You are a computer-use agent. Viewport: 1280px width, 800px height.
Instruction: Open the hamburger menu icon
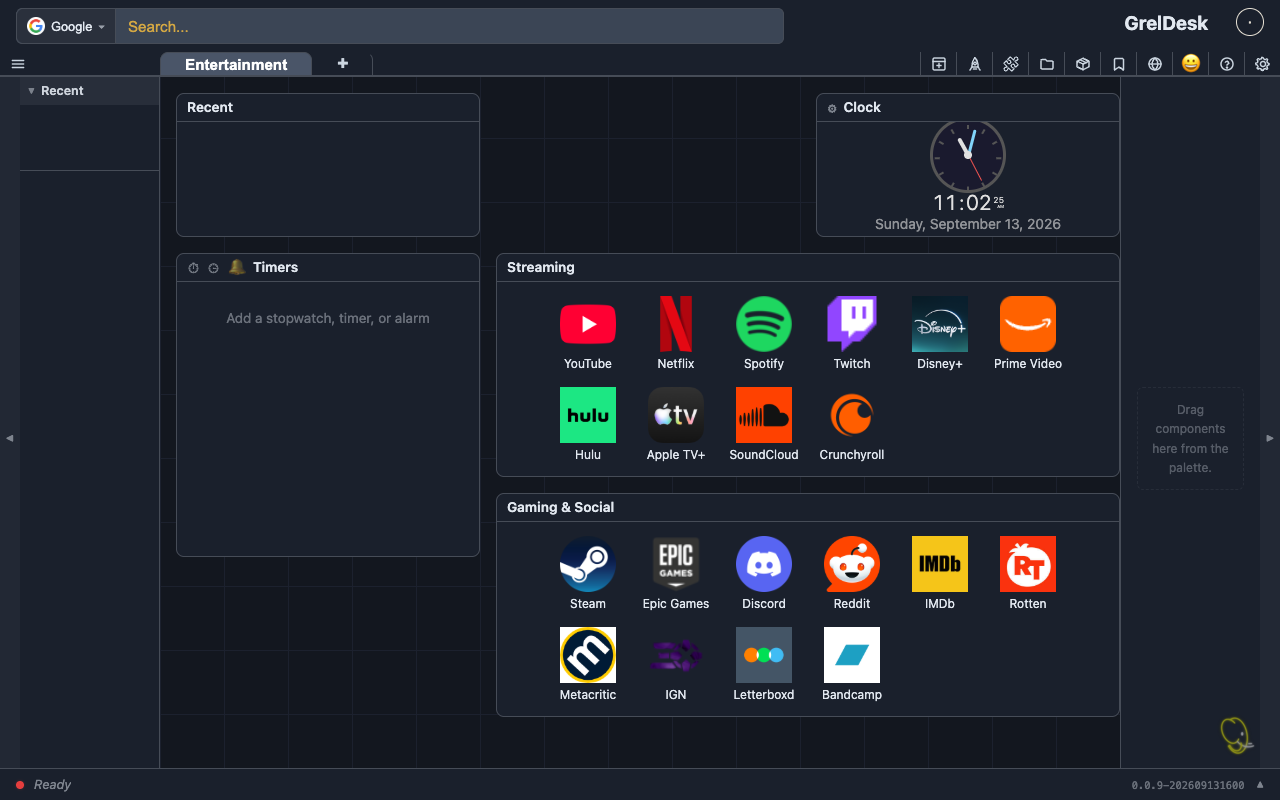coord(18,64)
